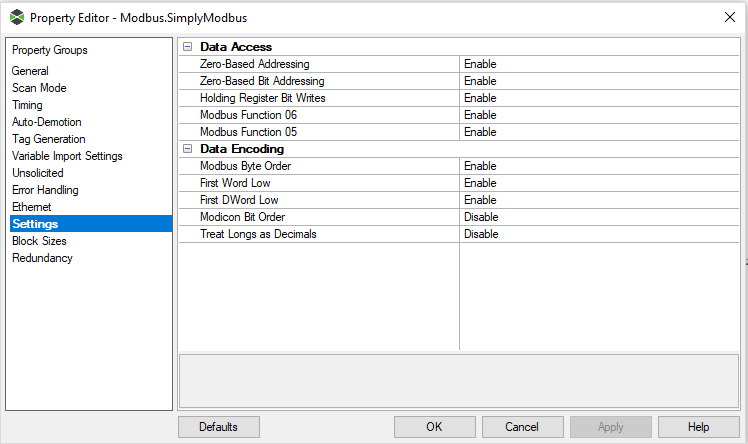Select the Zero-Based Addressing property label

(x=255, y=64)
